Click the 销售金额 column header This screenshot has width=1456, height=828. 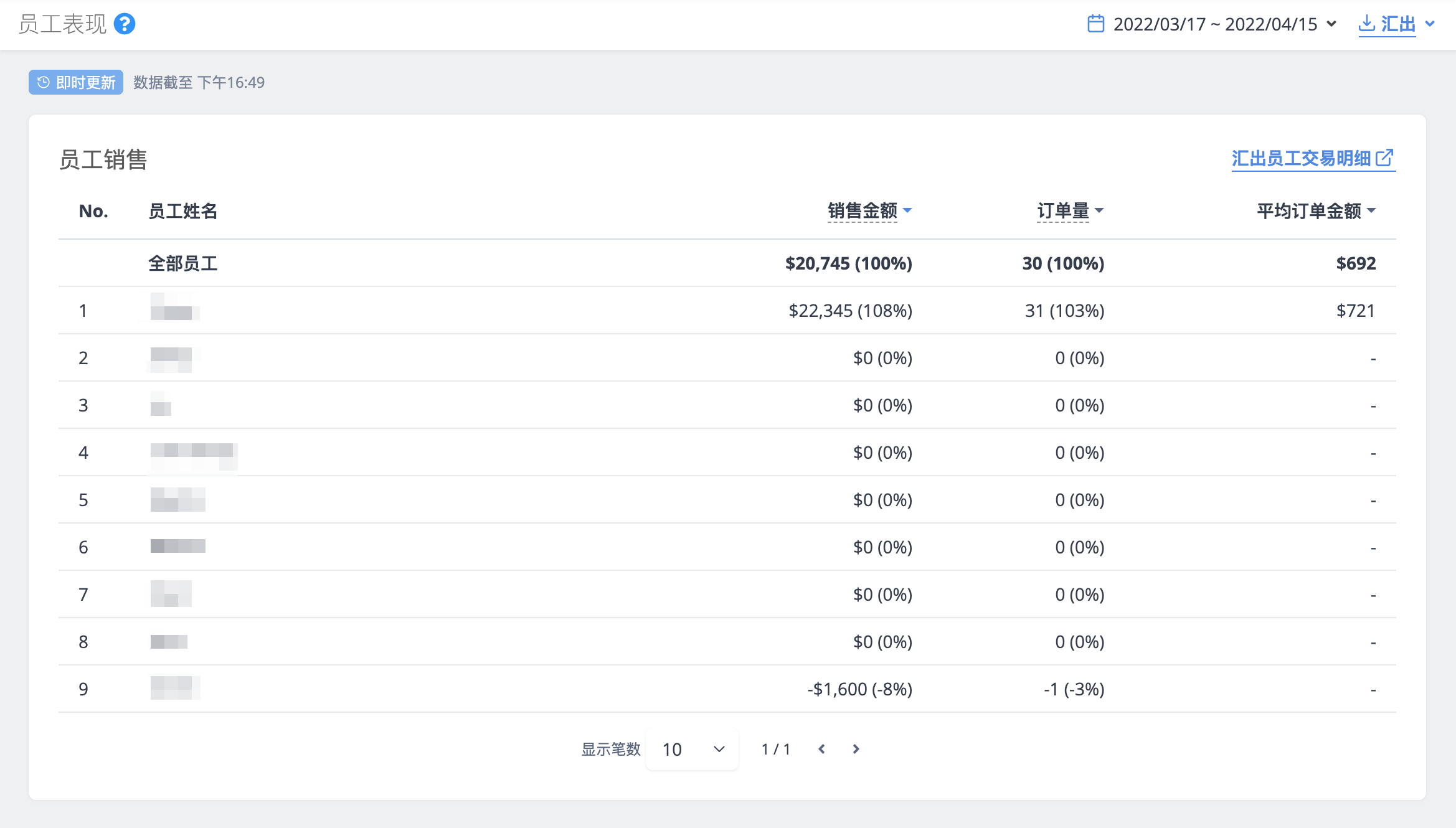(x=863, y=211)
